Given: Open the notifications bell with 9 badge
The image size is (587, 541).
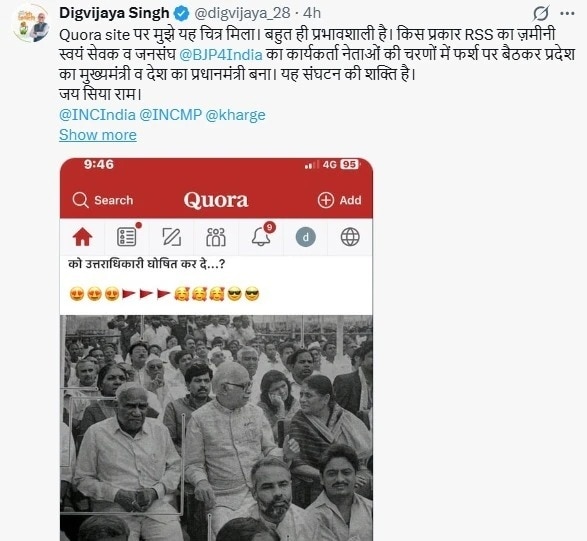Looking at the screenshot, I should (x=261, y=236).
